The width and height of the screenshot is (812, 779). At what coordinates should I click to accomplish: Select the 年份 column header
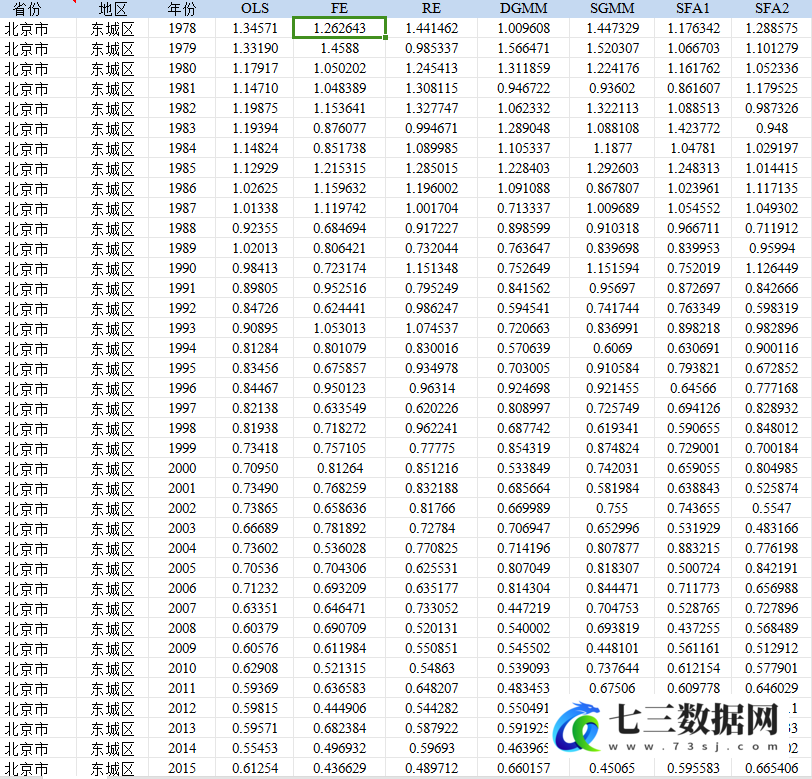(182, 9)
